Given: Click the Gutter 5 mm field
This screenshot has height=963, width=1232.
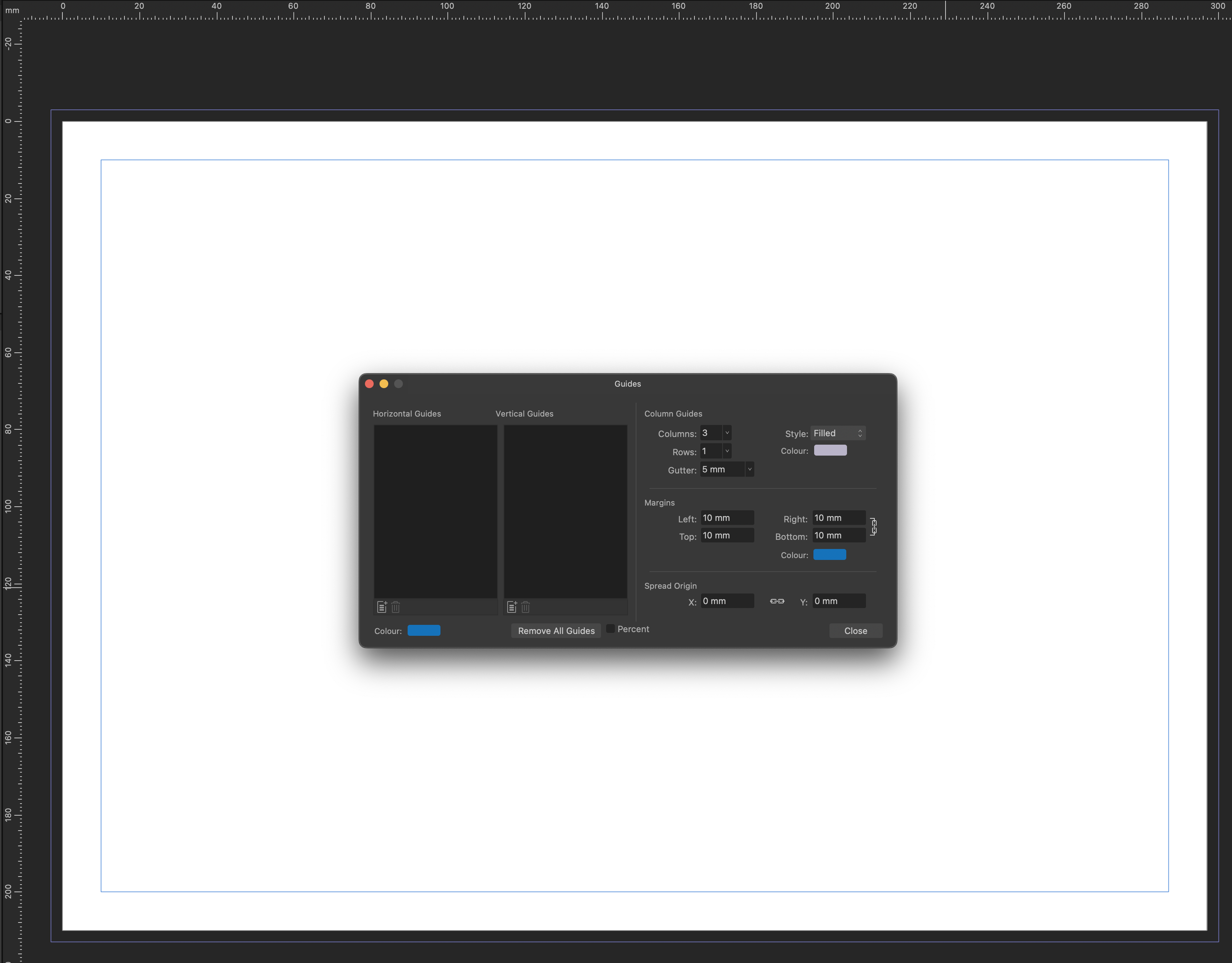Looking at the screenshot, I should (723, 469).
